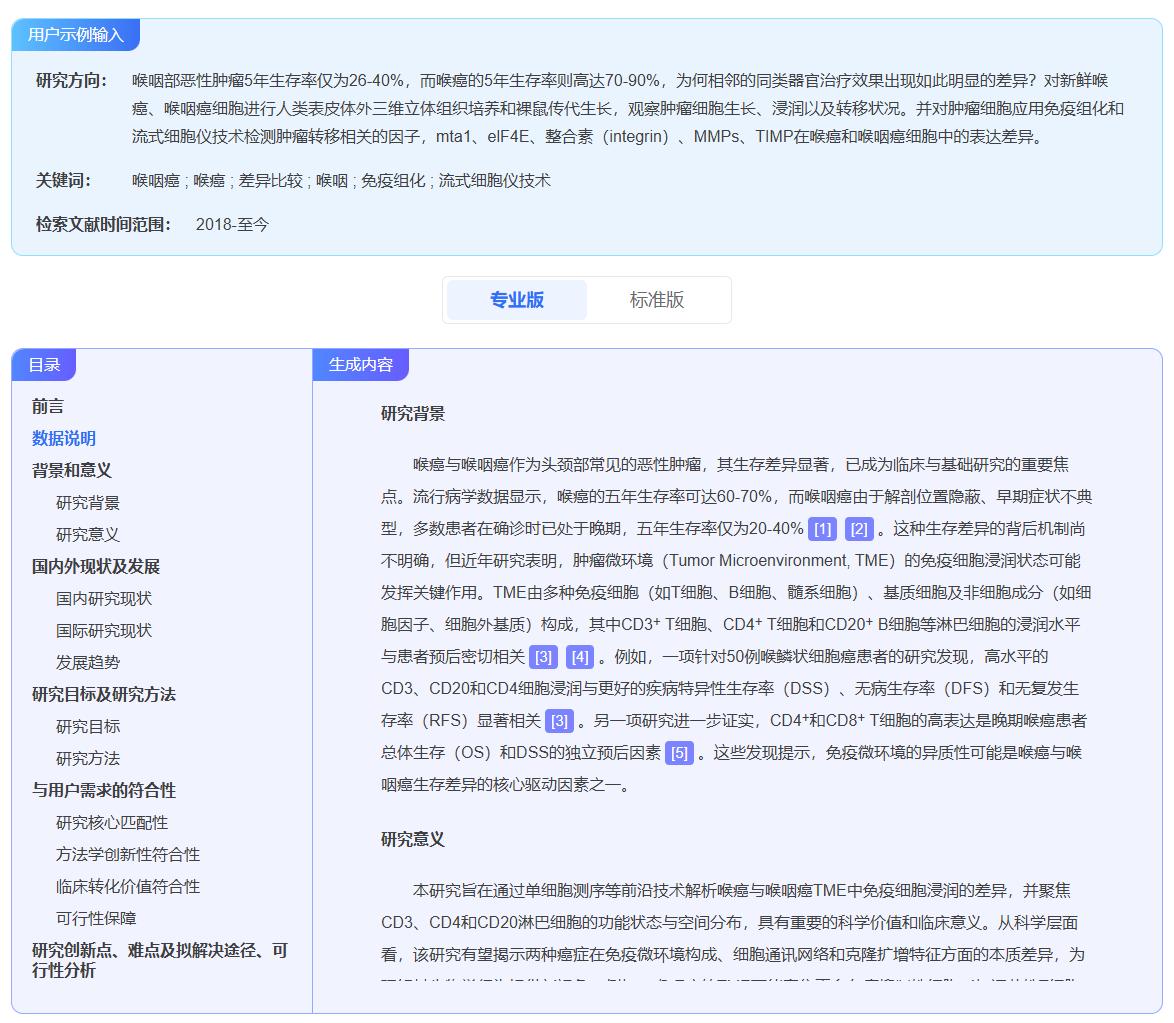Go to 研究目标及研究方法 section
The width and height of the screenshot is (1174, 1023).
click(x=103, y=694)
